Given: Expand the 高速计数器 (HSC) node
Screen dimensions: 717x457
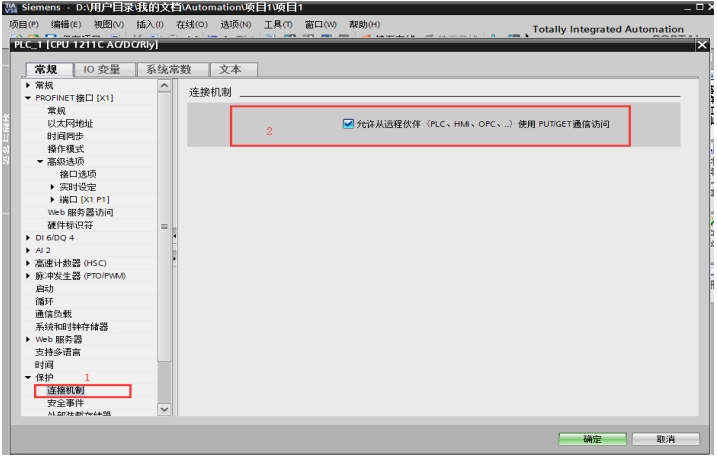Looking at the screenshot, I should (28, 263).
